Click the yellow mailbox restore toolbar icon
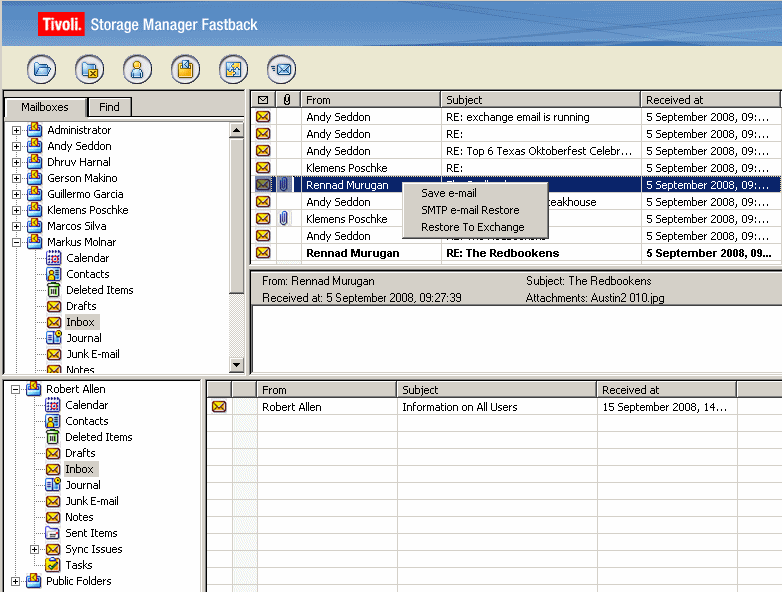The width and height of the screenshot is (782, 592). coord(186,69)
